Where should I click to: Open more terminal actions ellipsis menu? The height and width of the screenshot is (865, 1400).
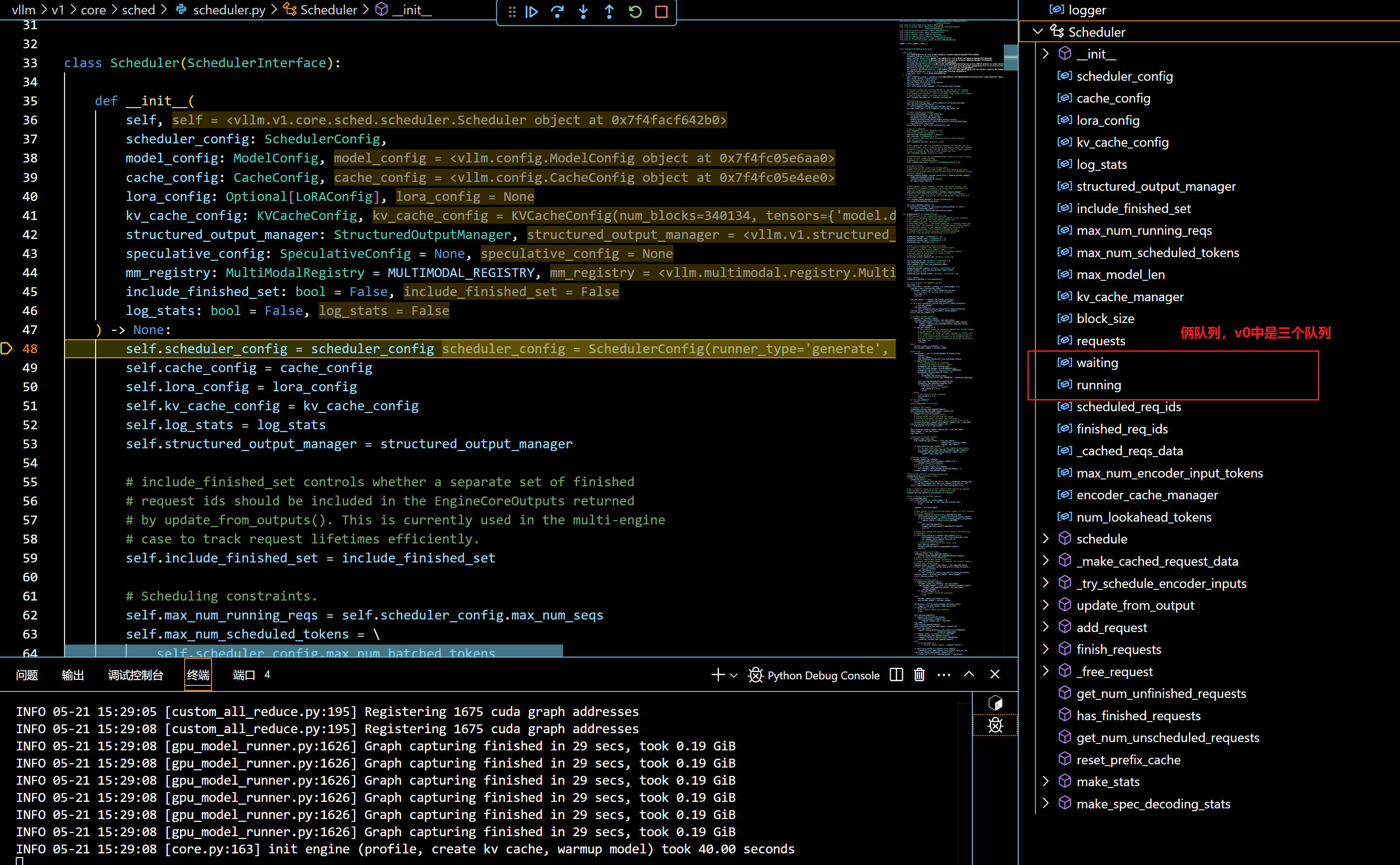click(944, 675)
